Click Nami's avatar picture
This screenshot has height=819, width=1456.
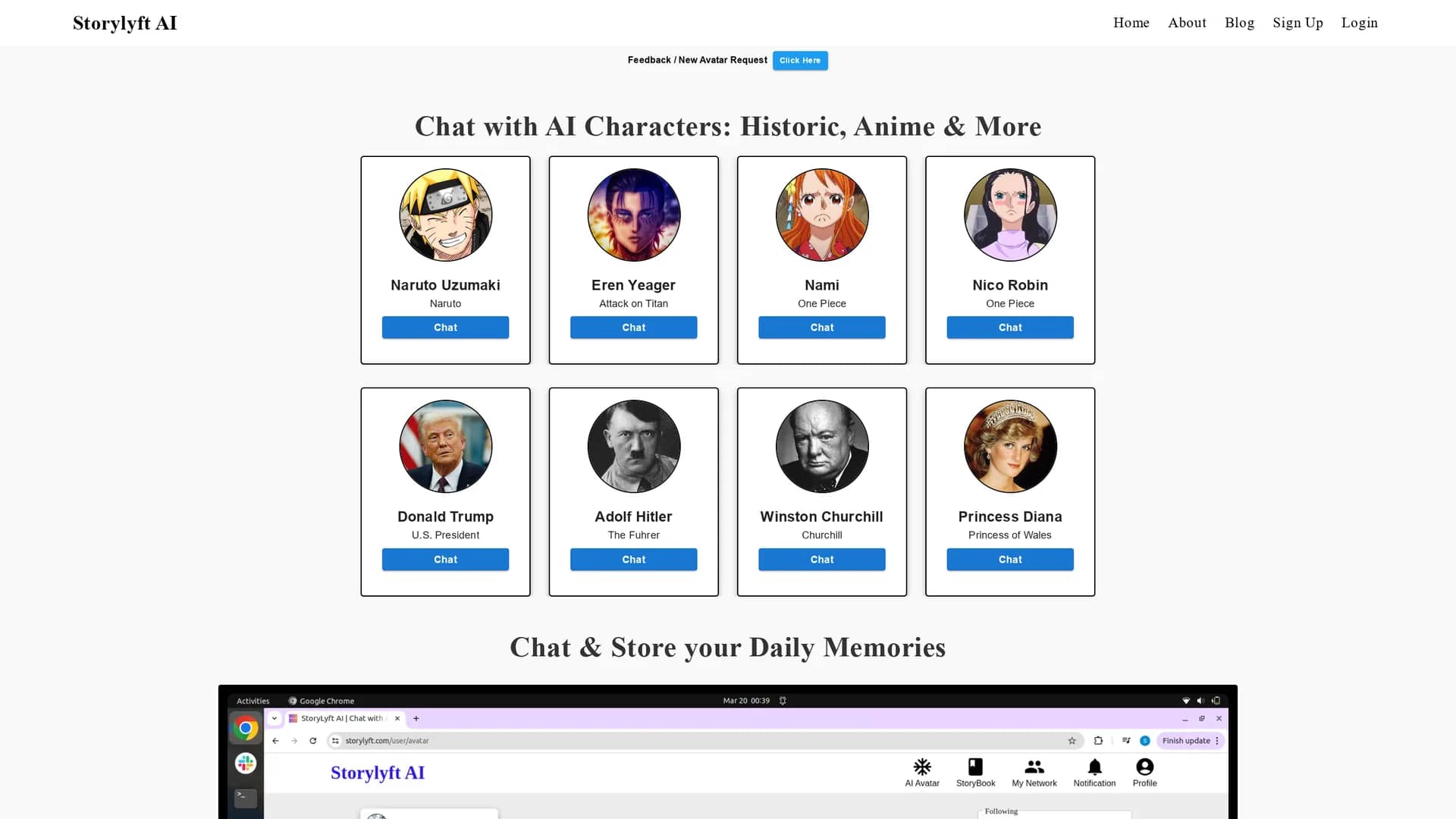[x=821, y=215]
